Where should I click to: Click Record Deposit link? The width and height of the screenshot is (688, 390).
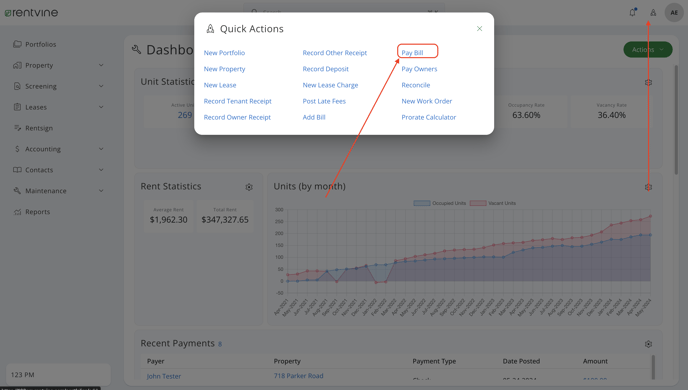tap(325, 69)
